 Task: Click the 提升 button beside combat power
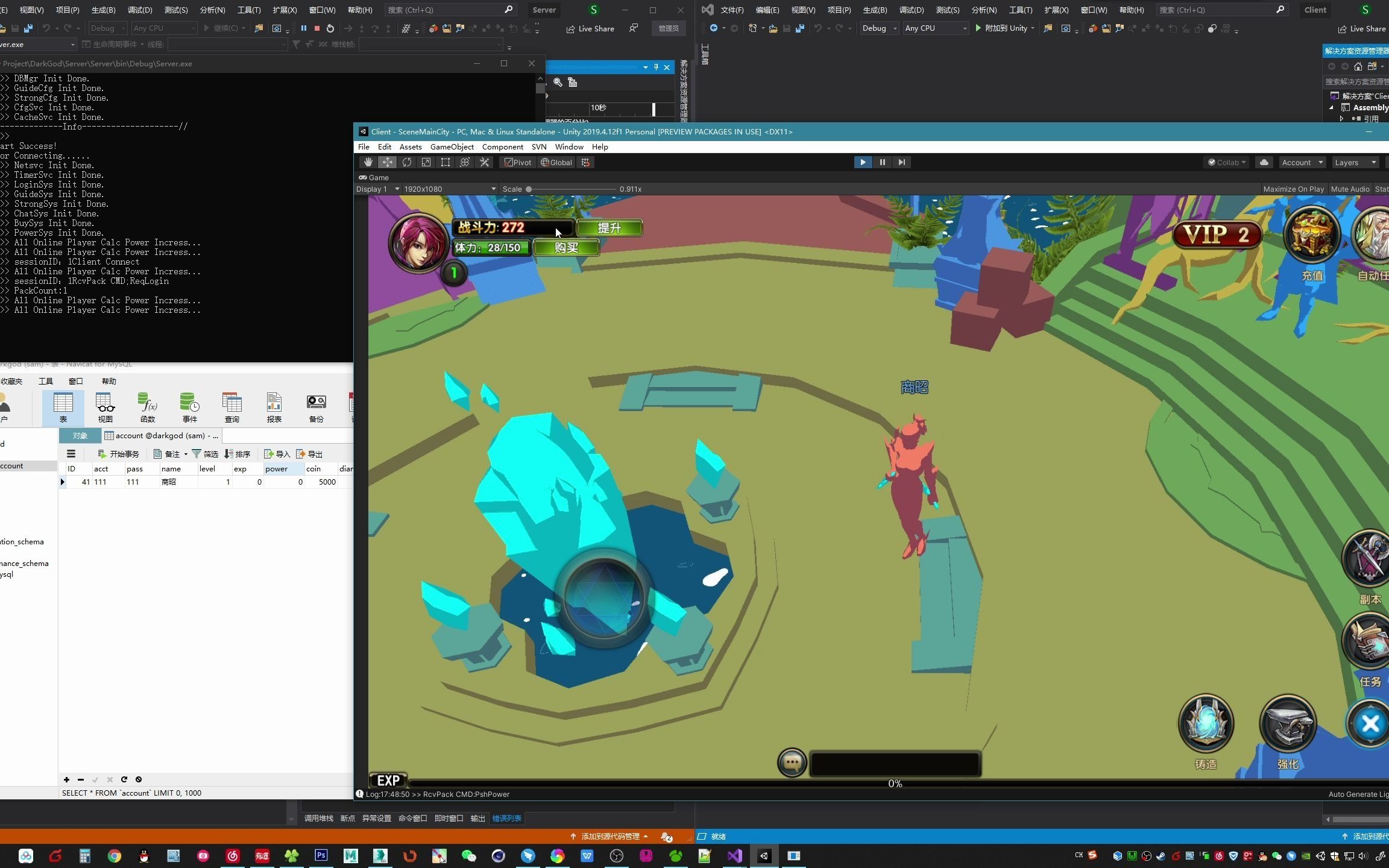click(x=609, y=228)
